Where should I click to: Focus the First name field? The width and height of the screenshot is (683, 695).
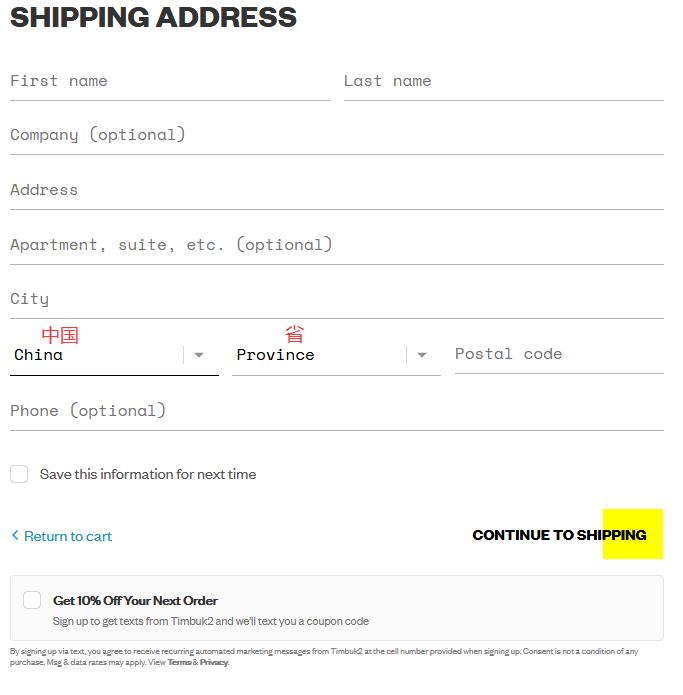point(169,81)
